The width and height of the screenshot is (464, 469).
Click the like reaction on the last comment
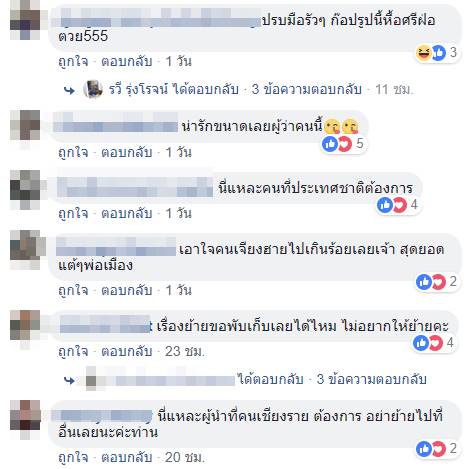424,449
